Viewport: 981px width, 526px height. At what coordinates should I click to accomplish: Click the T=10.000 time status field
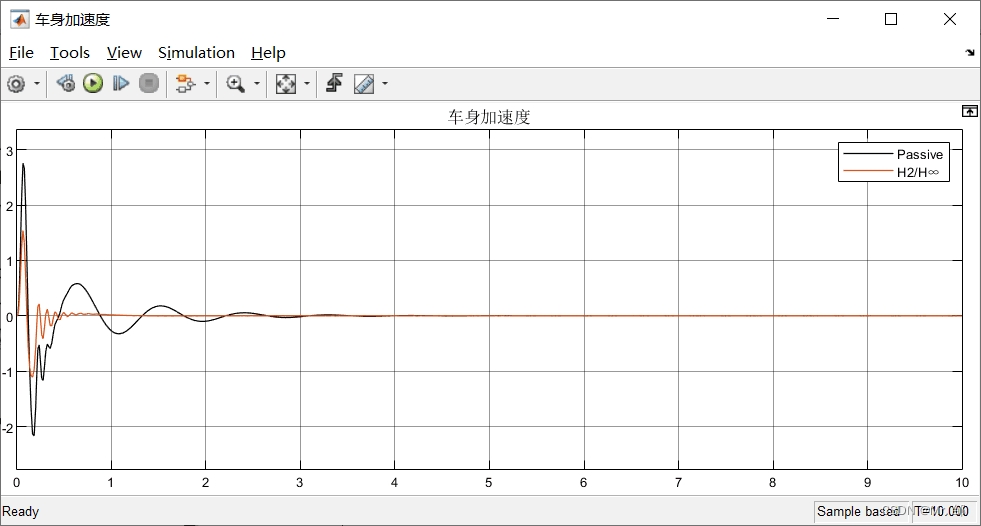(x=944, y=511)
